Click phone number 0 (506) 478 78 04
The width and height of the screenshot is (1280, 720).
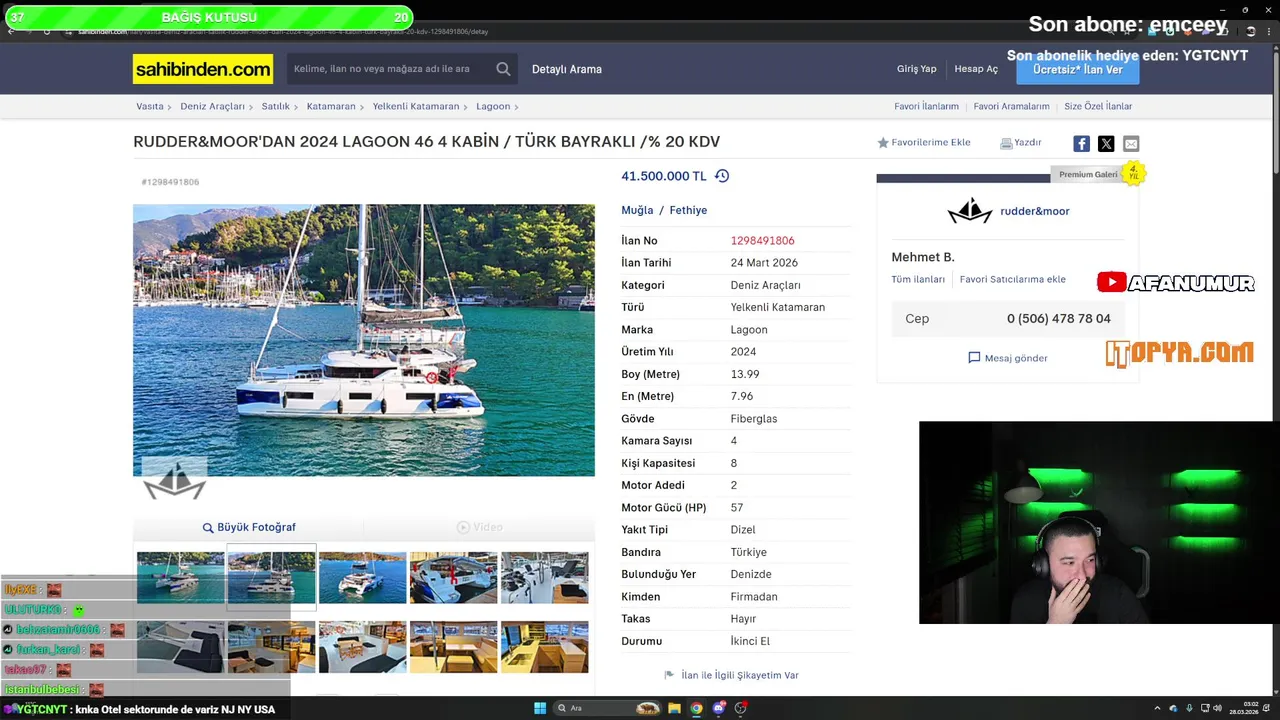1058,319
